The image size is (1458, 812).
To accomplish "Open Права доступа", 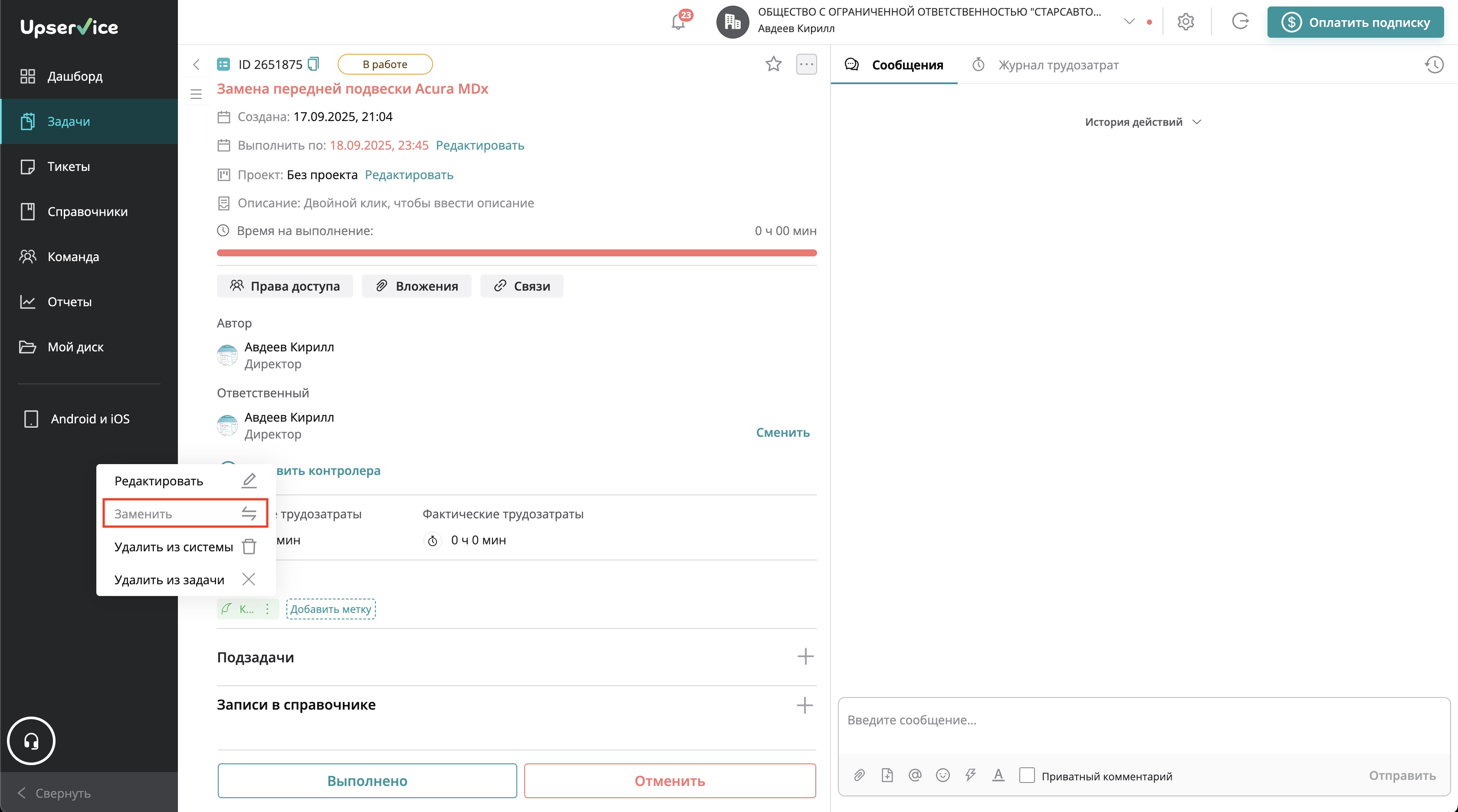I will [285, 286].
